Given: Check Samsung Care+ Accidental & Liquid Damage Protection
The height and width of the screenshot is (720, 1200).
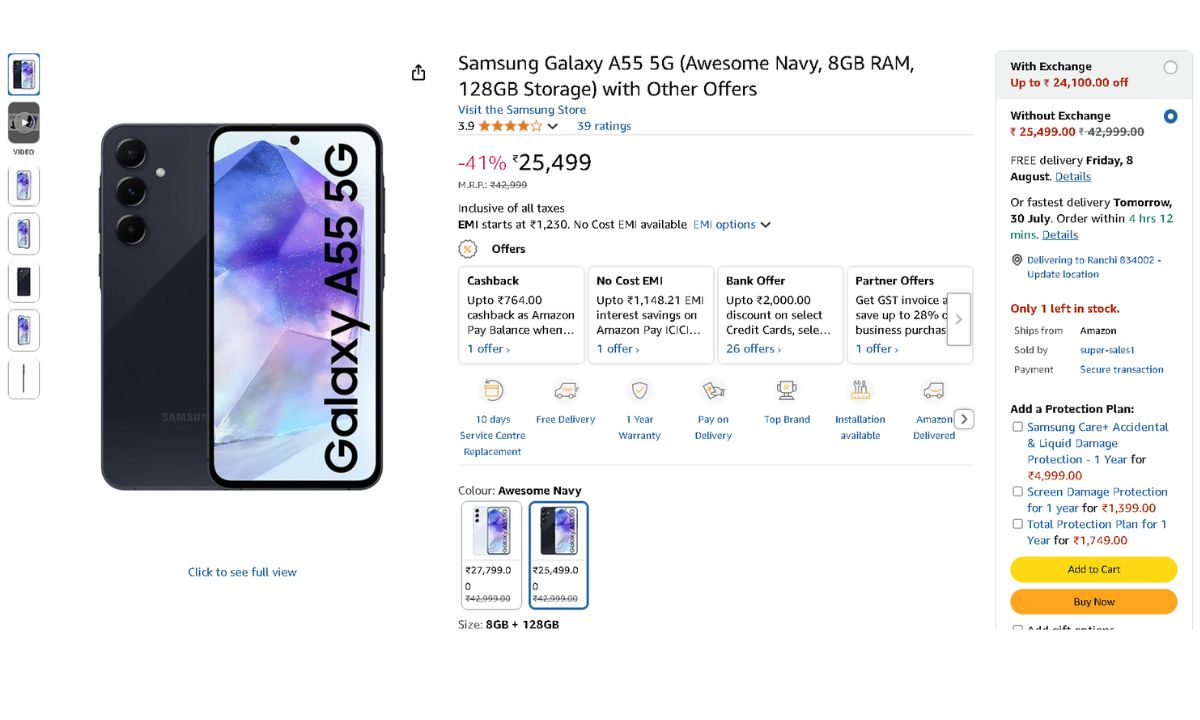Looking at the screenshot, I should tap(1017, 427).
